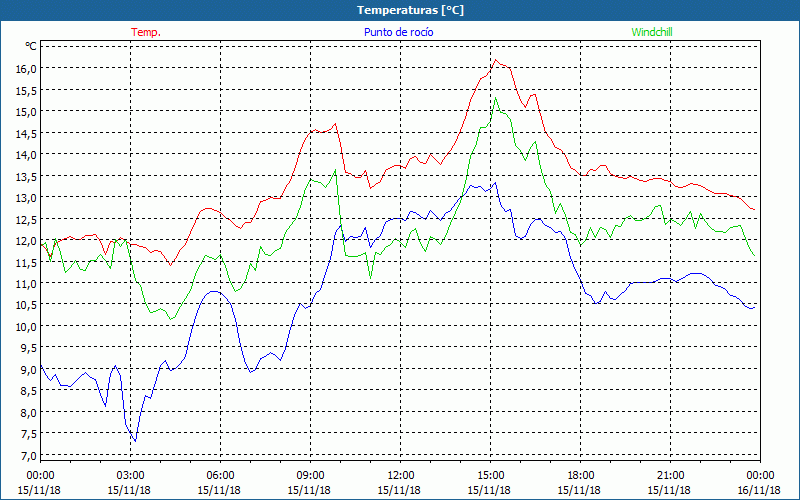The height and width of the screenshot is (500, 800).
Task: Click the blue dew point minimum after 03:00
Action: (x=135, y=440)
